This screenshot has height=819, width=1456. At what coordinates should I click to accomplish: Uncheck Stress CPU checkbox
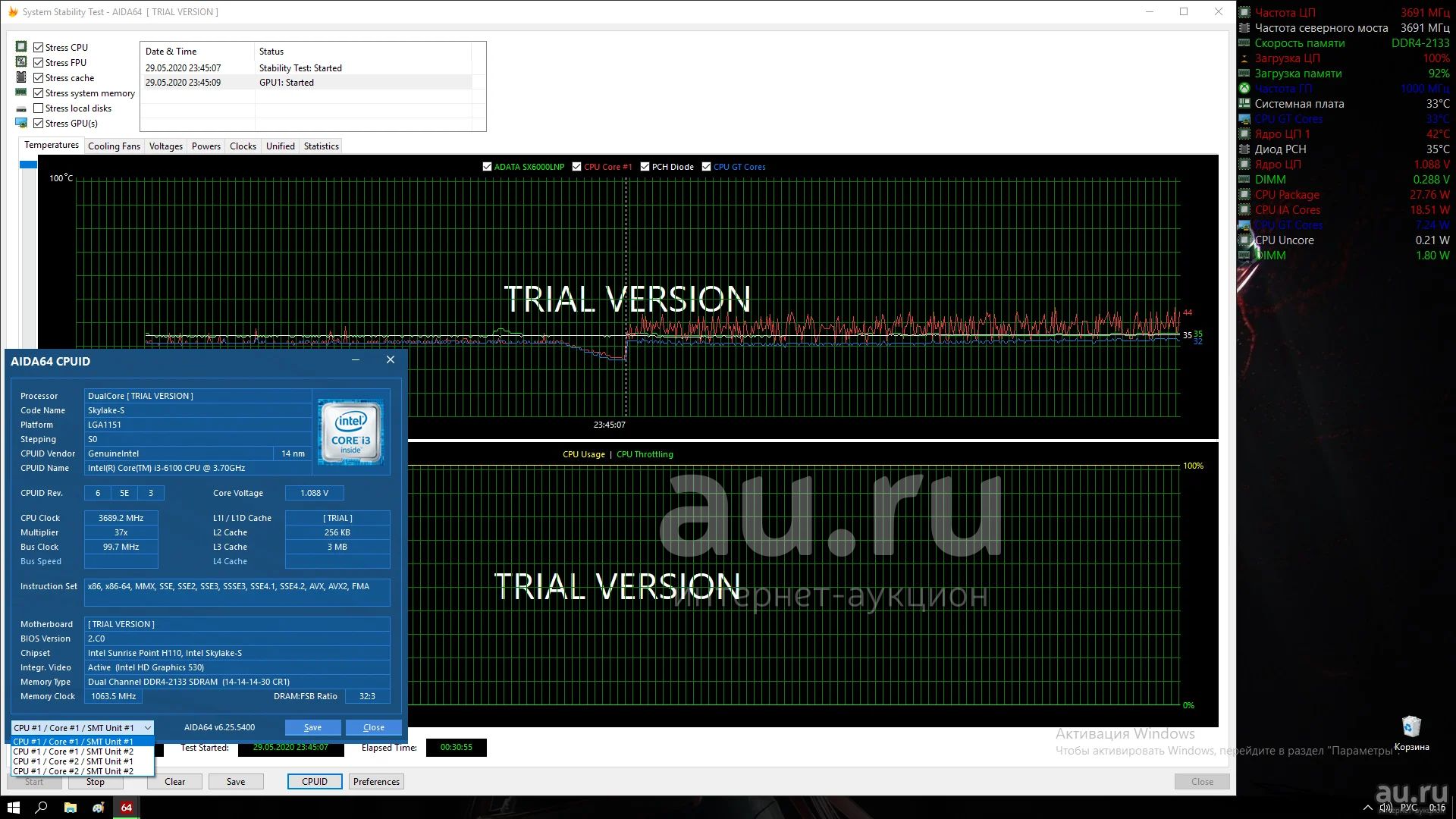point(38,47)
